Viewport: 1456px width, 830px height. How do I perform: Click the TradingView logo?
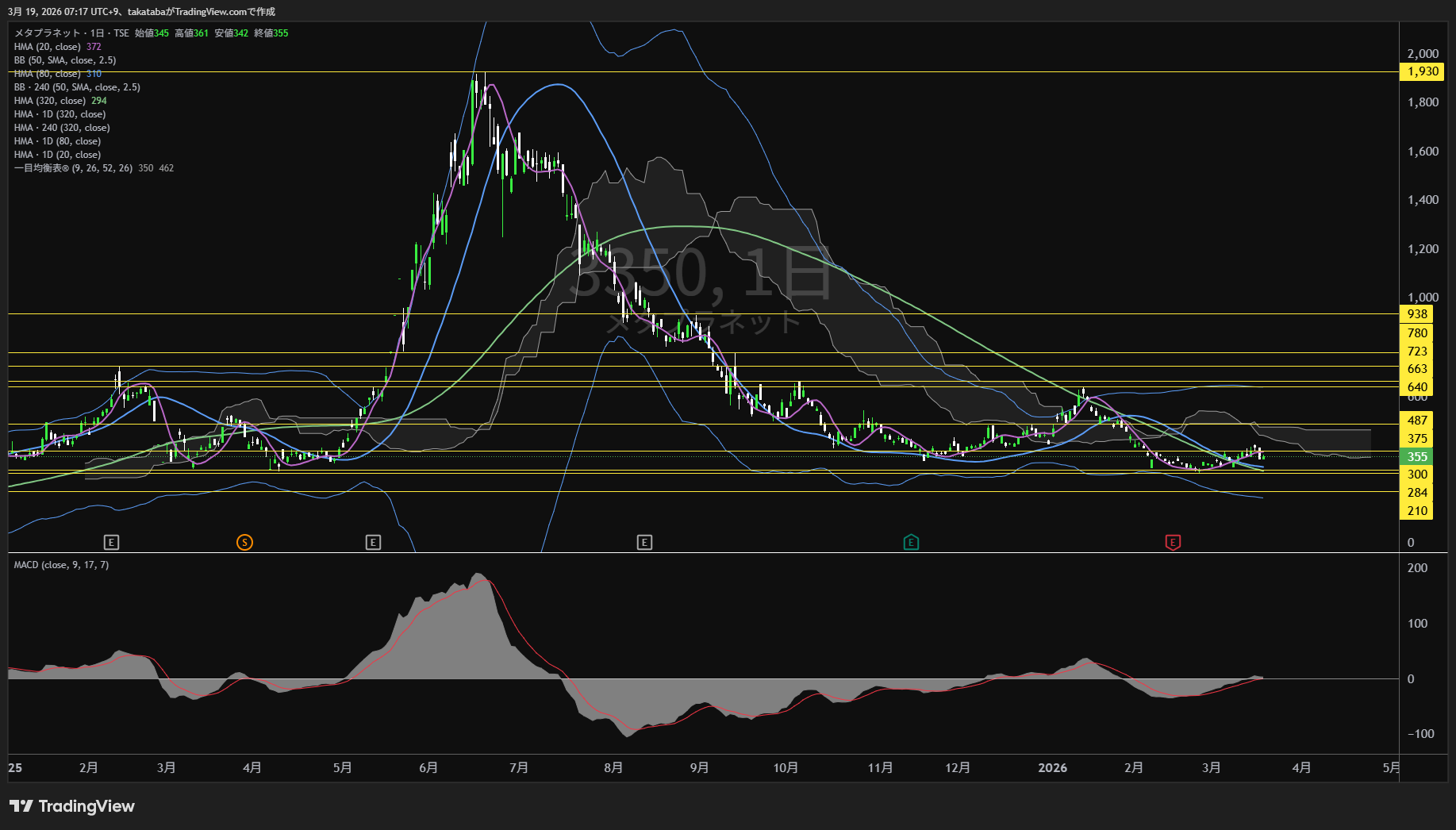pos(72,806)
